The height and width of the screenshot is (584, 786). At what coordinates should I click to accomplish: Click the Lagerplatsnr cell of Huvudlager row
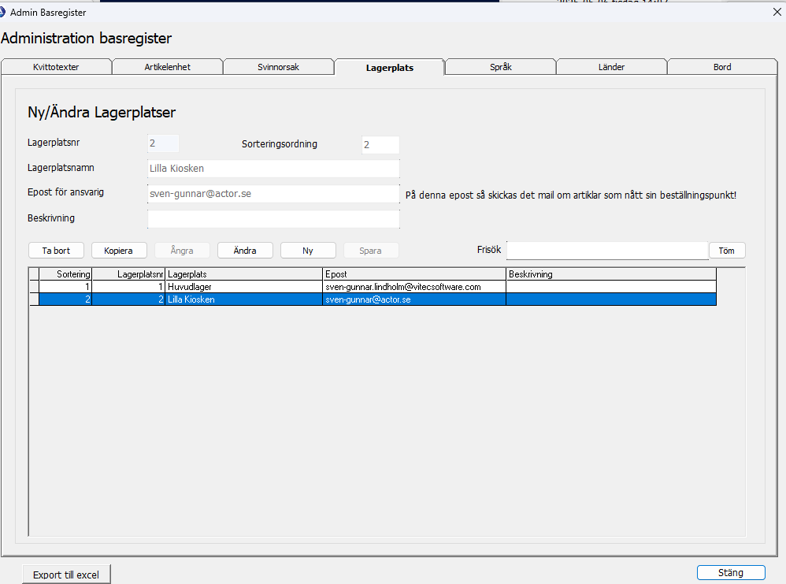click(x=128, y=287)
